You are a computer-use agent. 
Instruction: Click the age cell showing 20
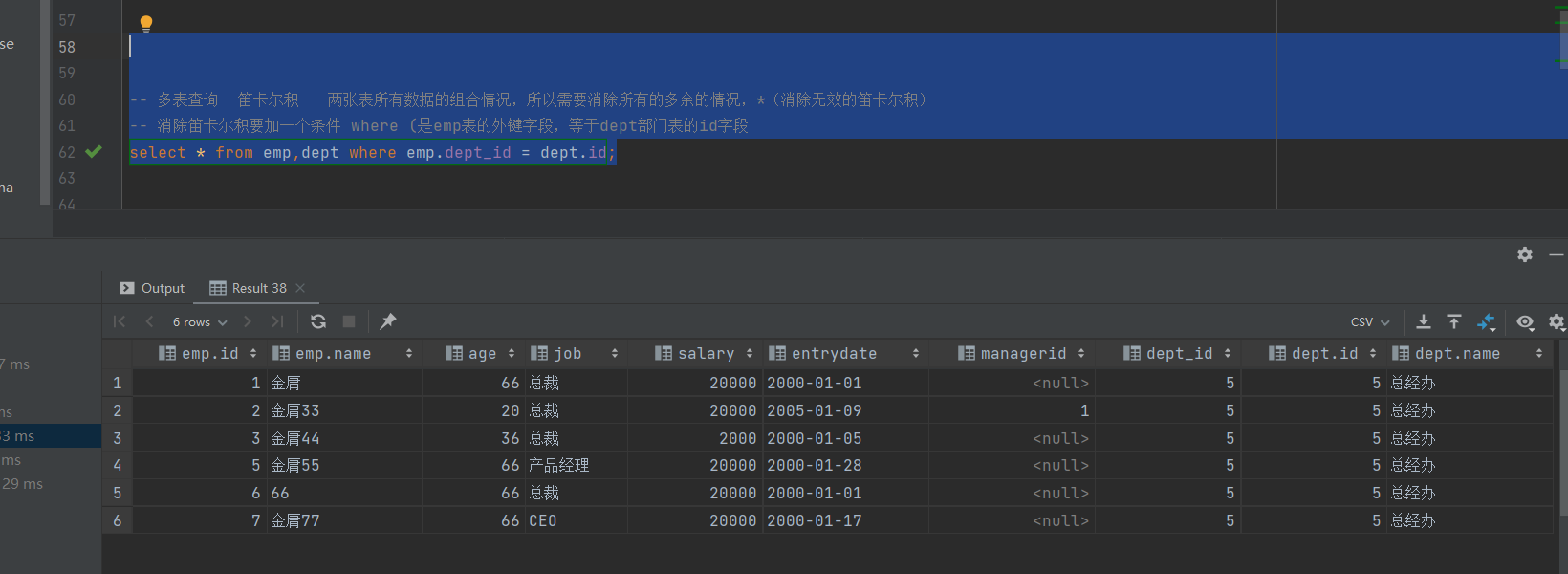tap(473, 410)
